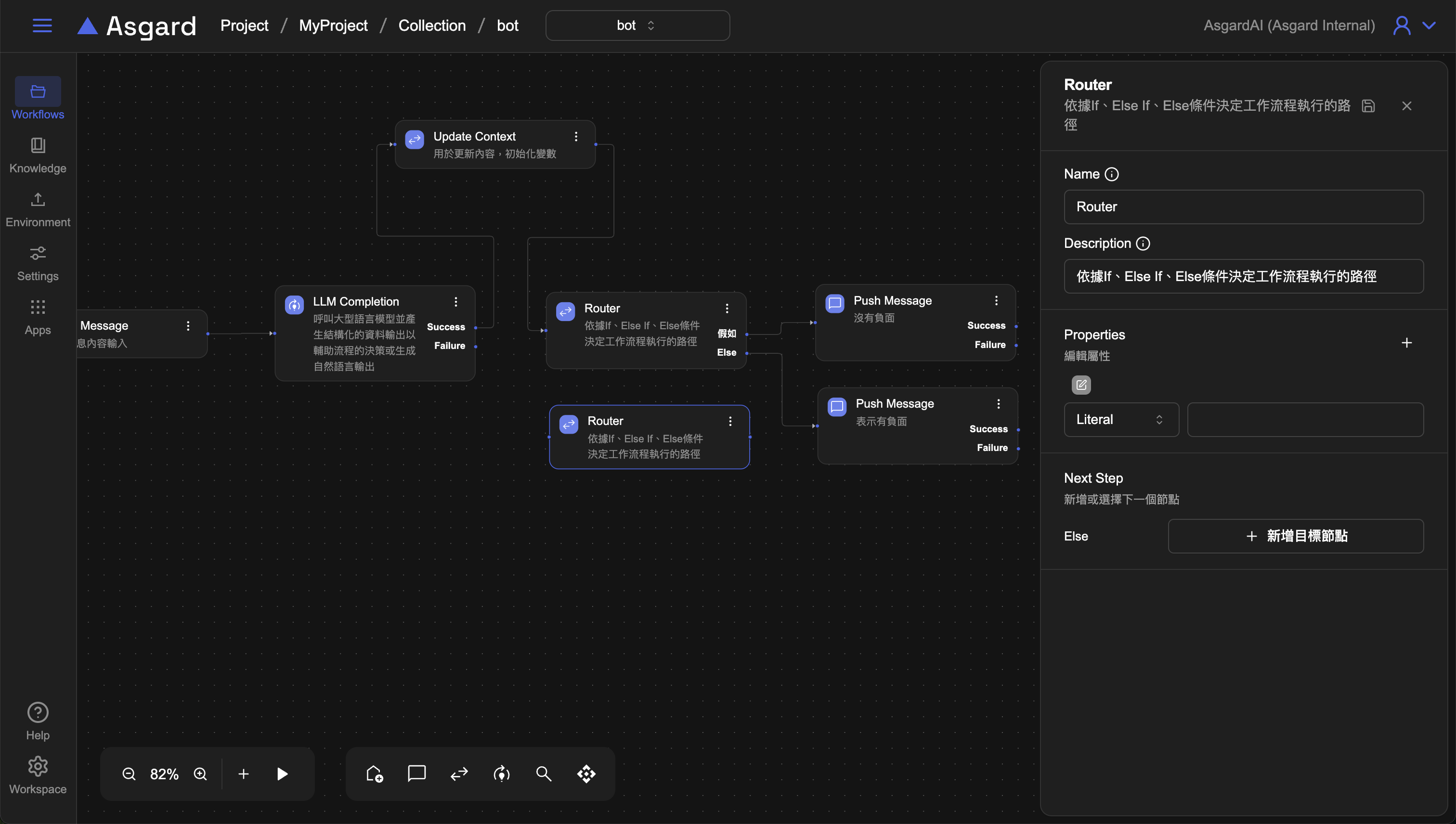Click the edit properties pencil icon
The image size is (1456, 824).
click(x=1081, y=385)
